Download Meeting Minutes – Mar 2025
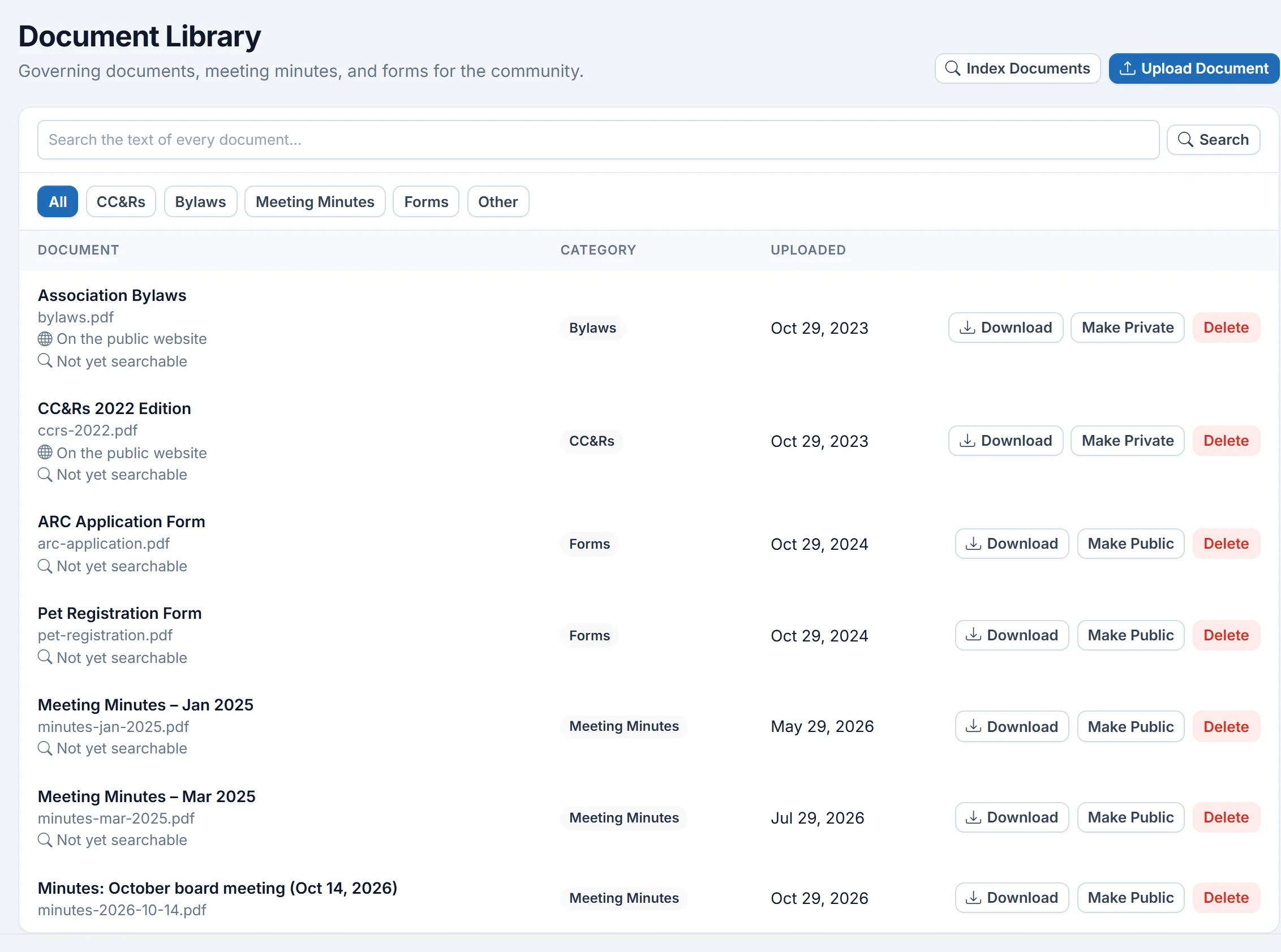1281x952 pixels. (1012, 817)
